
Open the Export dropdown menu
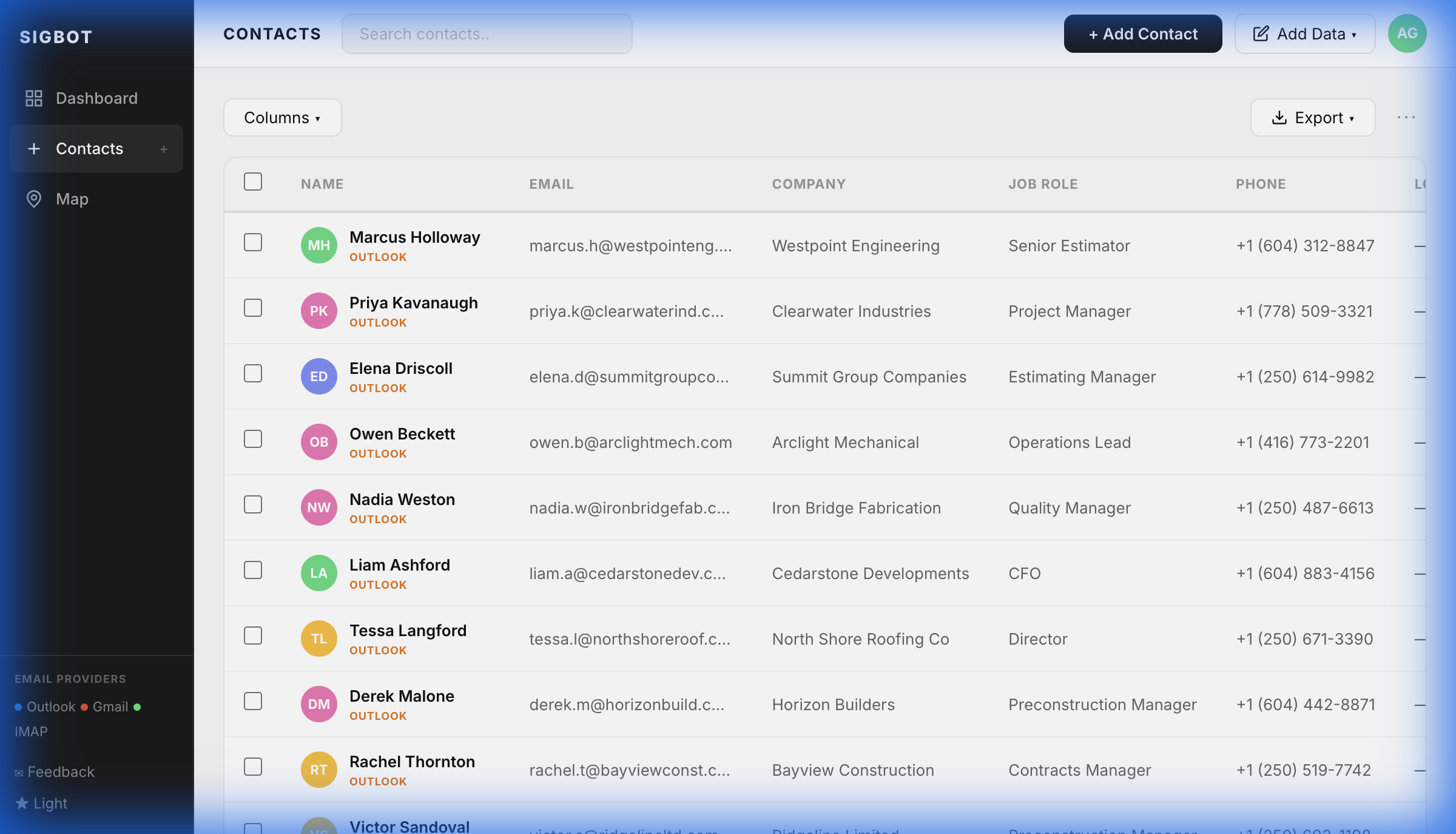[x=1312, y=117]
